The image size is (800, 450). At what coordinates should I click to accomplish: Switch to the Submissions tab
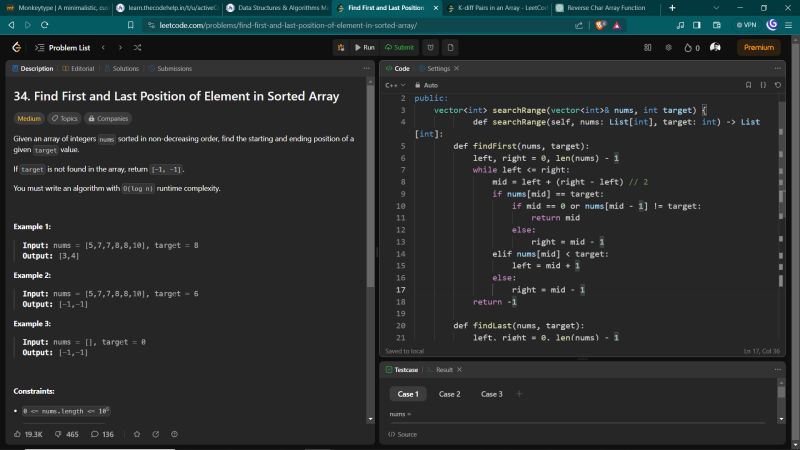tap(170, 68)
